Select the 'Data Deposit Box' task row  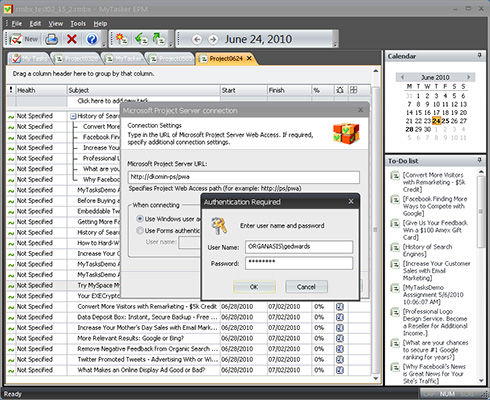pos(188,317)
